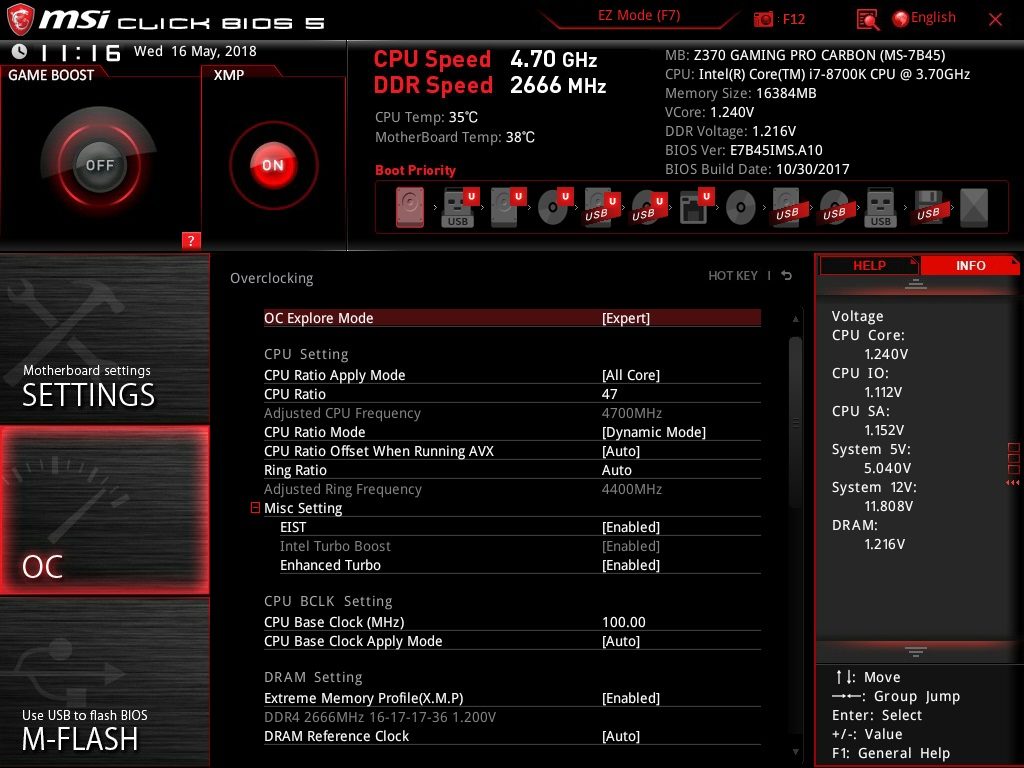Screen dimensions: 1024x768
Task: Turn off the XMP button
Action: click(x=273, y=165)
